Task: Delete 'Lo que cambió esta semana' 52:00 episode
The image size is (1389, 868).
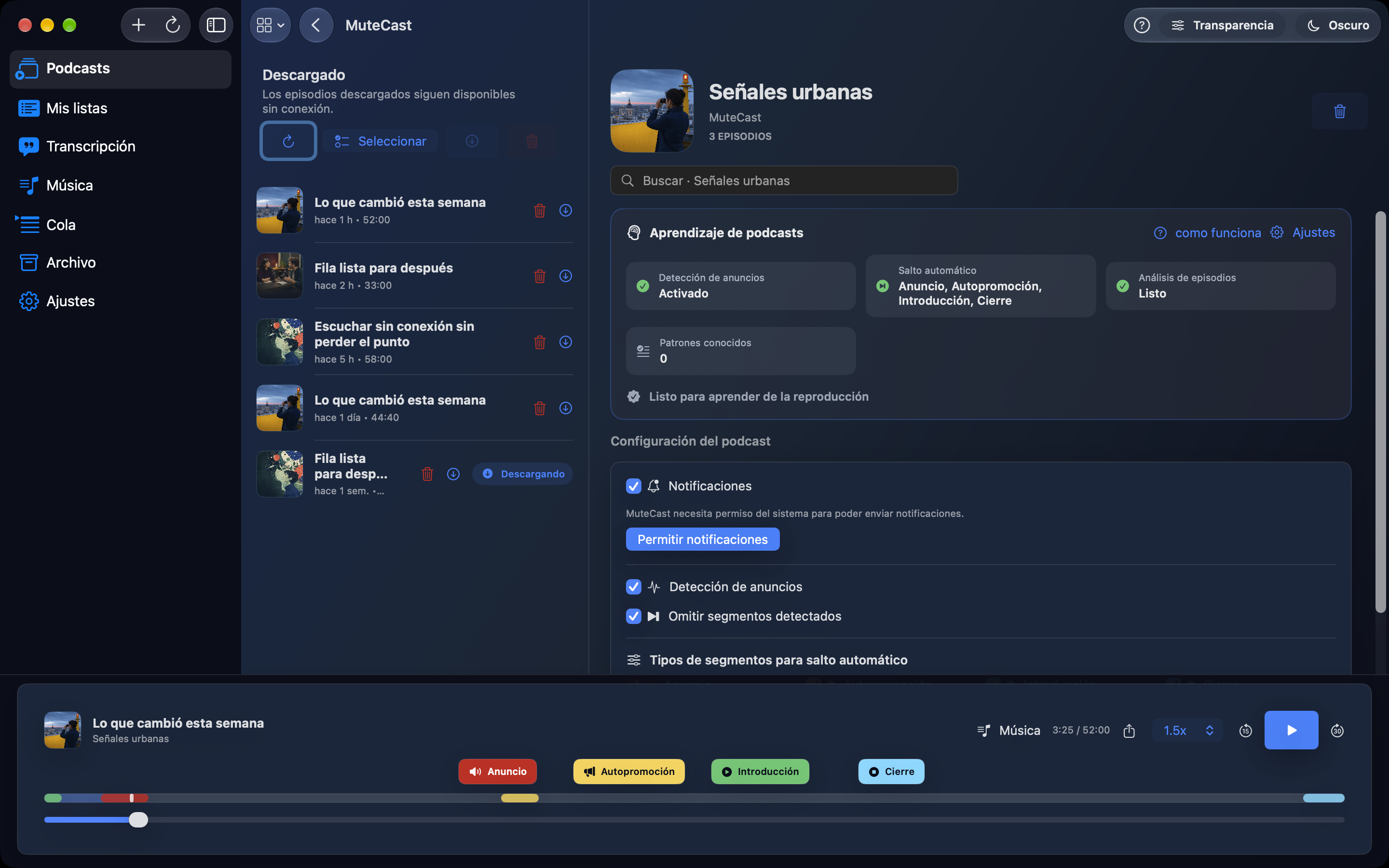Action: point(540,211)
